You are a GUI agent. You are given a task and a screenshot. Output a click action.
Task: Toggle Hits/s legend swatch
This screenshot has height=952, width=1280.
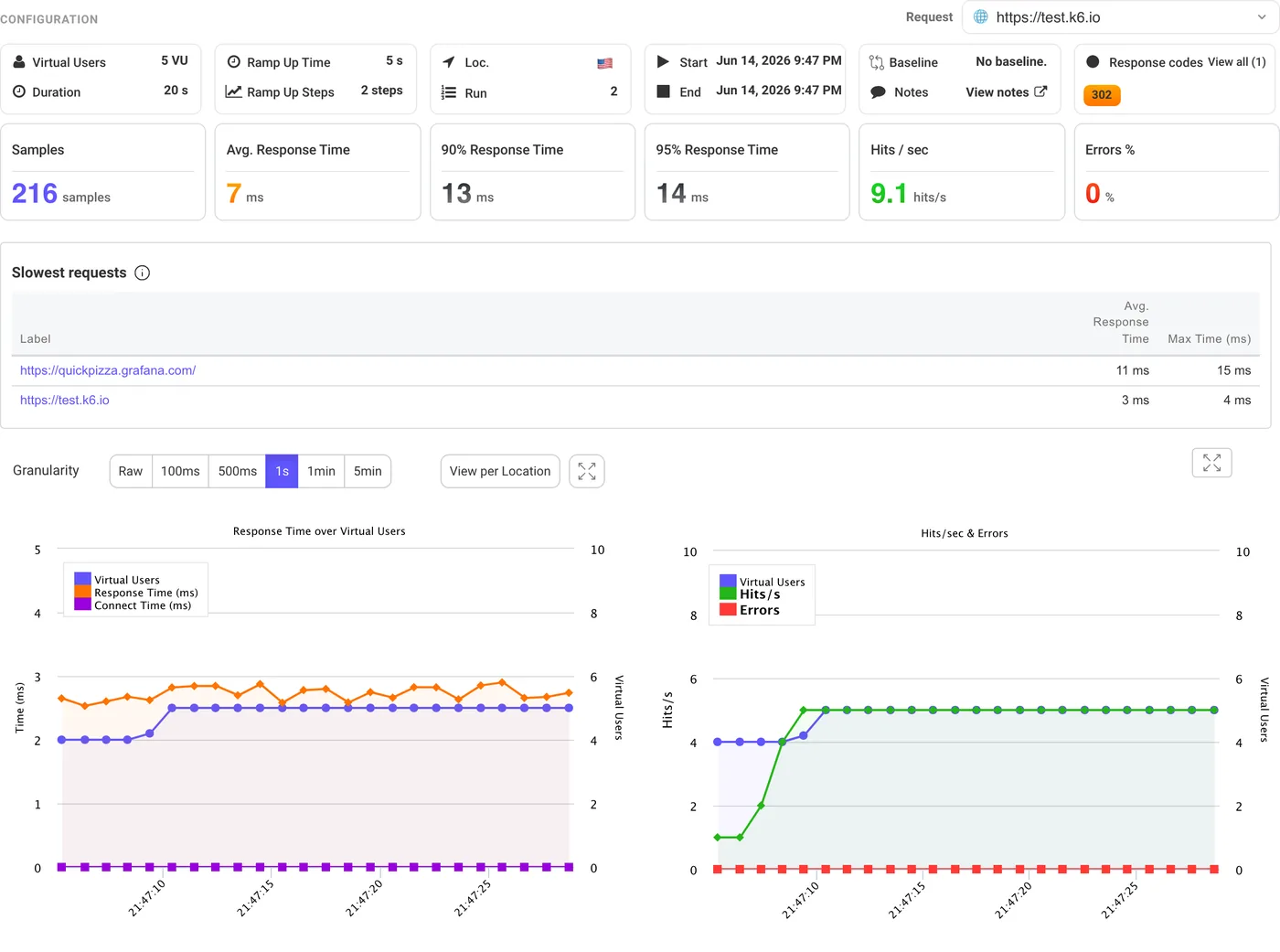[728, 594]
